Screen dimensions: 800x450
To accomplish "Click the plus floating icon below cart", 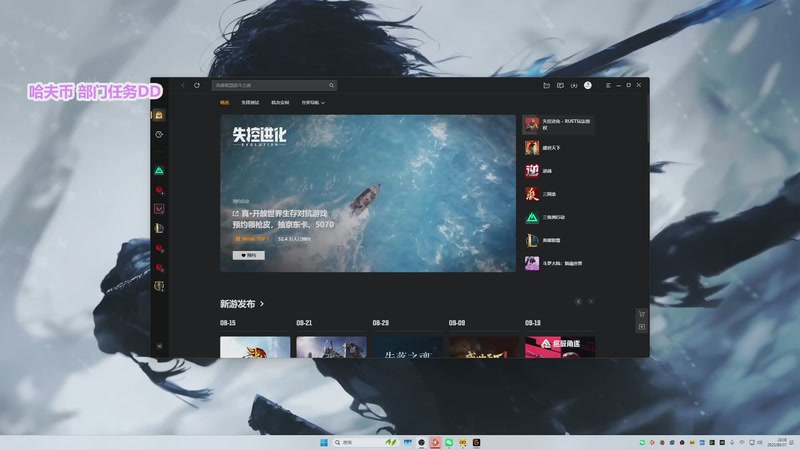I will click(642, 327).
